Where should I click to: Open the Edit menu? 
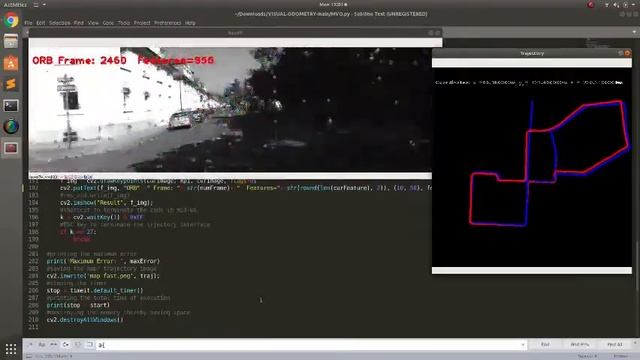point(40,23)
